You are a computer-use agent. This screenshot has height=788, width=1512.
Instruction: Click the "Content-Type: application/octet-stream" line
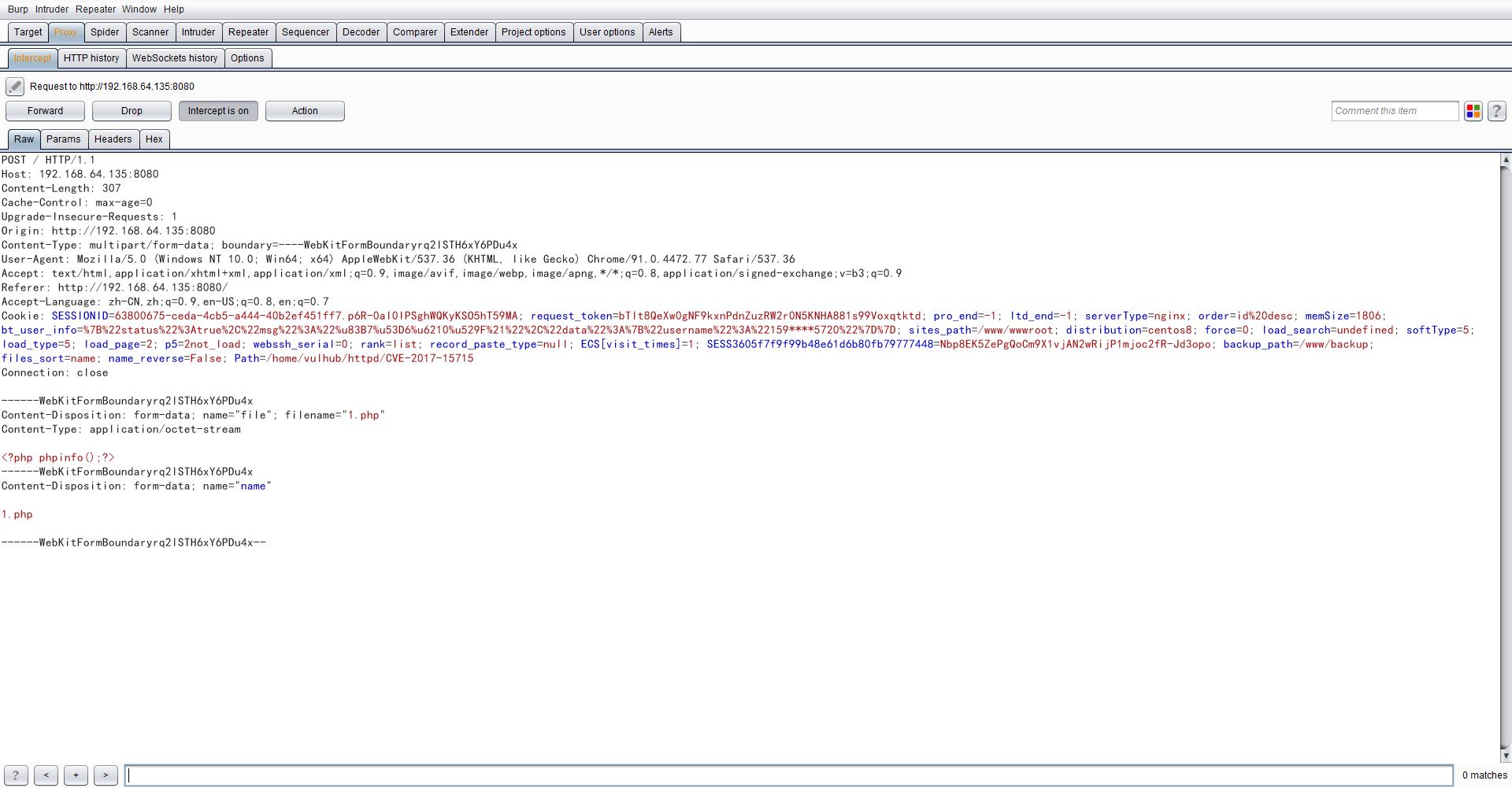(120, 429)
